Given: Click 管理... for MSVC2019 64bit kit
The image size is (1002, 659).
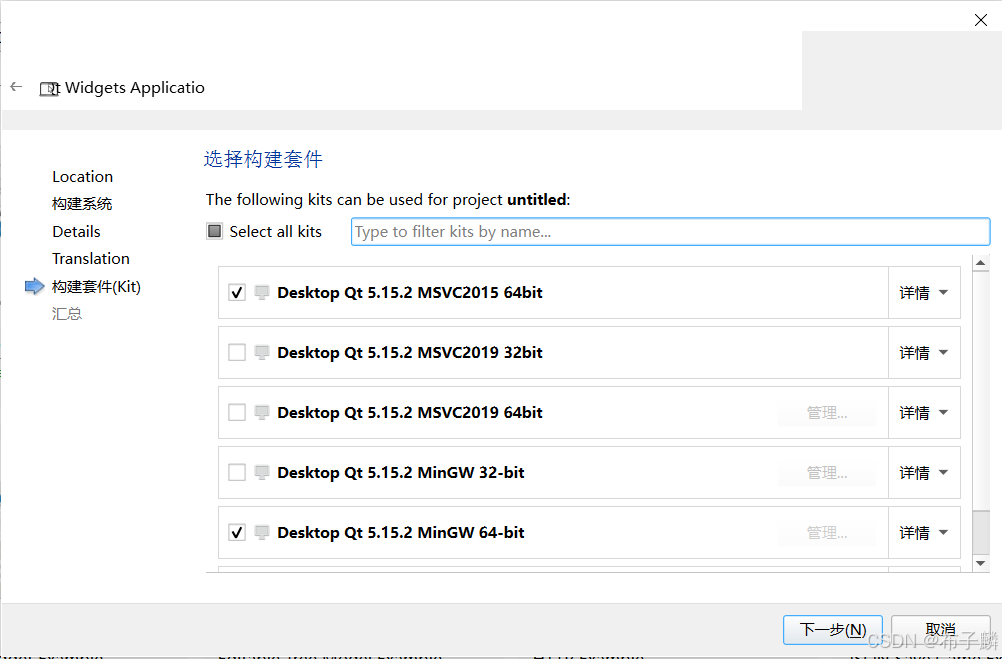Looking at the screenshot, I should click(827, 413).
